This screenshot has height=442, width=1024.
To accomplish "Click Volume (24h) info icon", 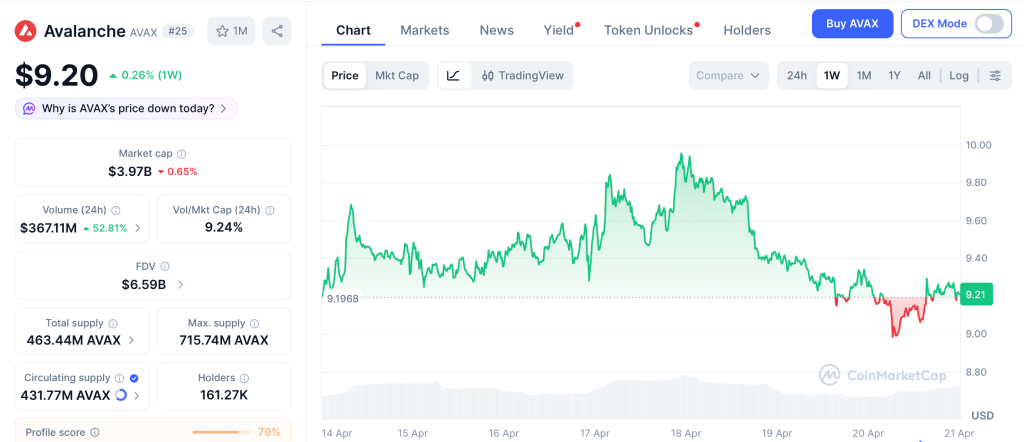I will point(116,210).
